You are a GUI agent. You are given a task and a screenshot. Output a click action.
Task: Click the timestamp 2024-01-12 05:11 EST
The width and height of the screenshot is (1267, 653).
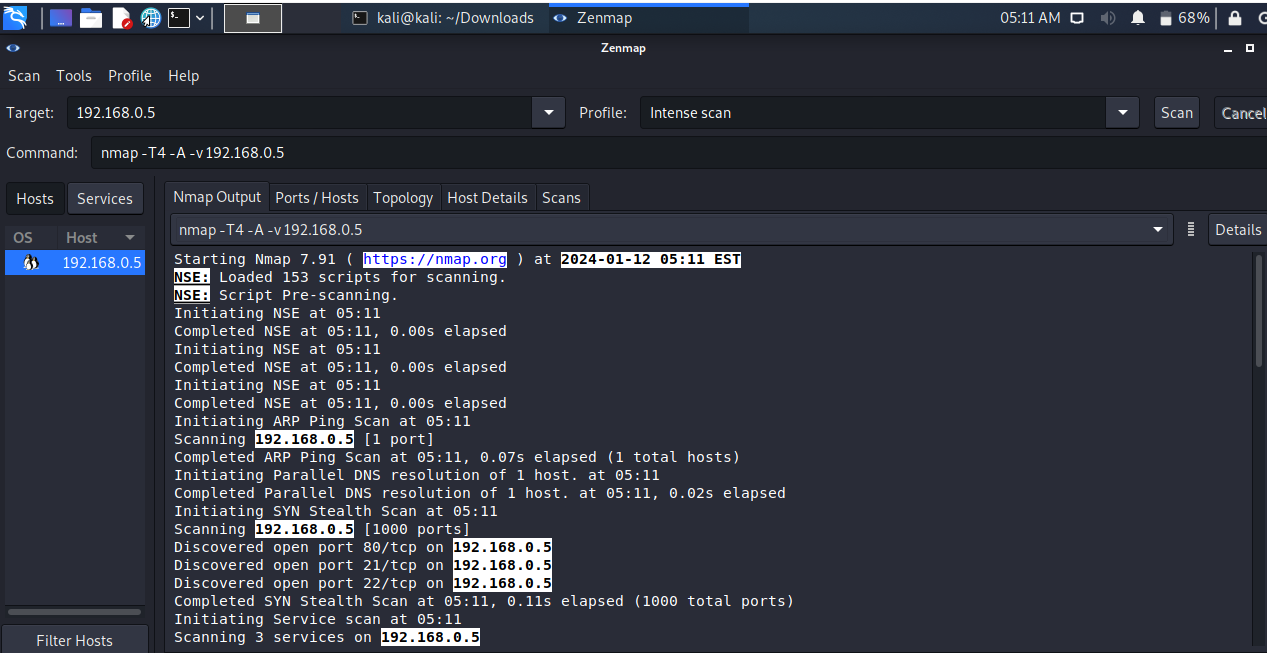click(x=651, y=259)
